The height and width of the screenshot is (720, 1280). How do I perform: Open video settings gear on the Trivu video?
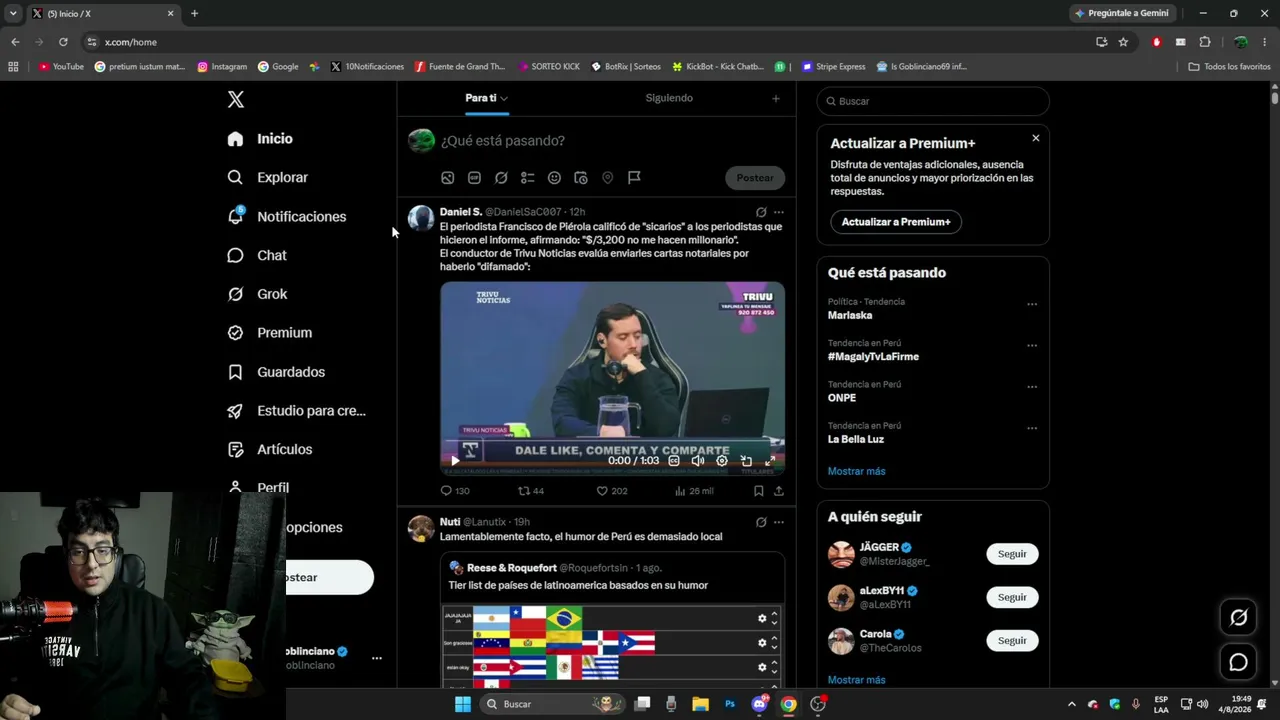click(x=722, y=461)
